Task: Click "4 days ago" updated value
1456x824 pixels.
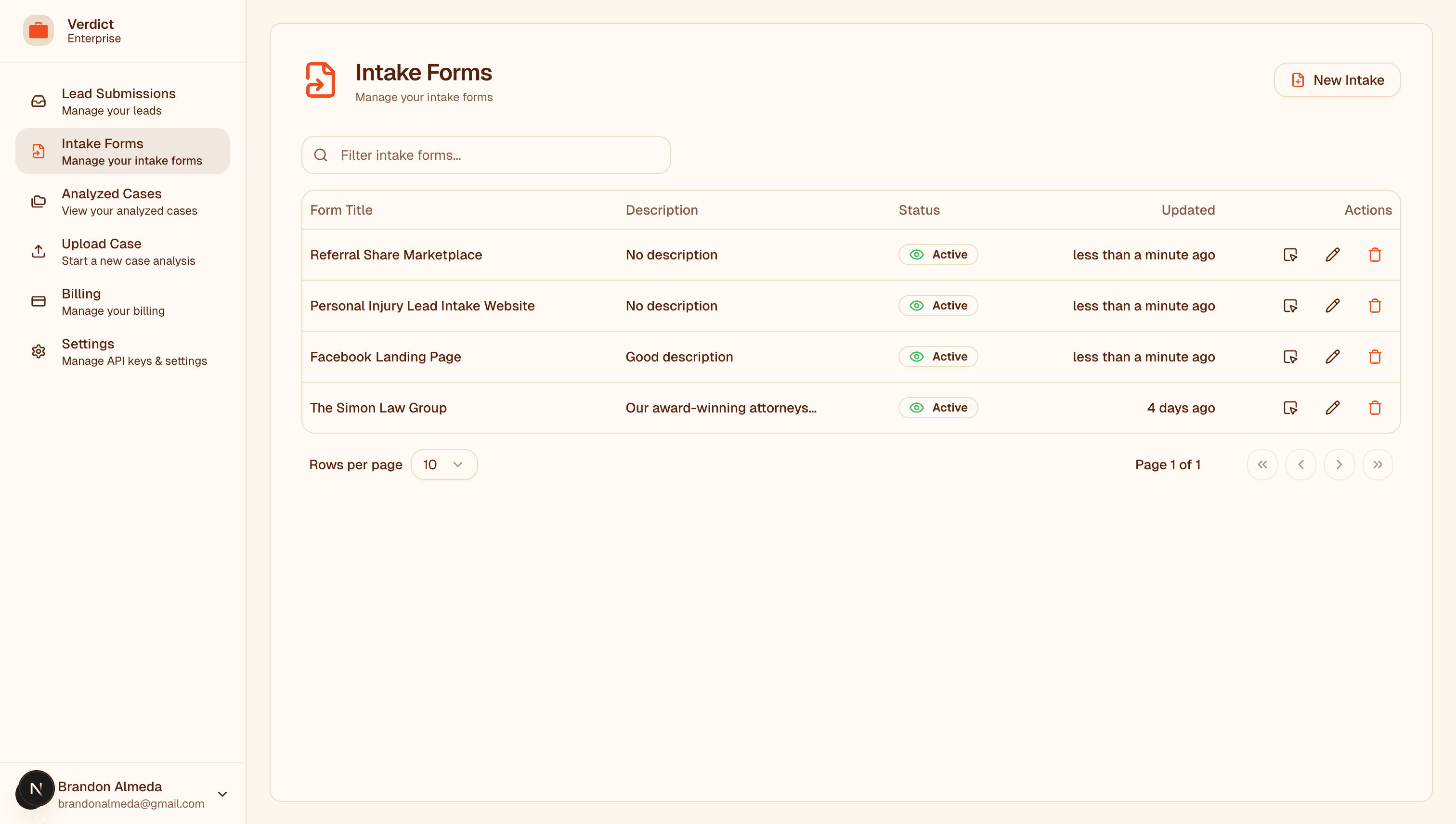Action: click(1181, 408)
